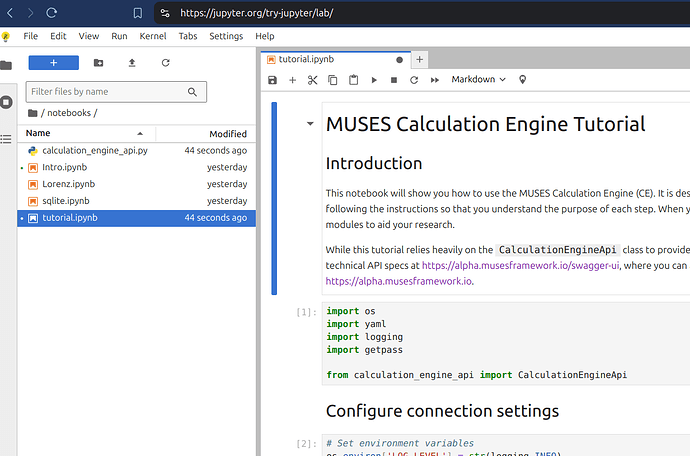The image size is (690, 456).
Task: Click the notebook toolbar lightbulb icon
Action: (522, 80)
